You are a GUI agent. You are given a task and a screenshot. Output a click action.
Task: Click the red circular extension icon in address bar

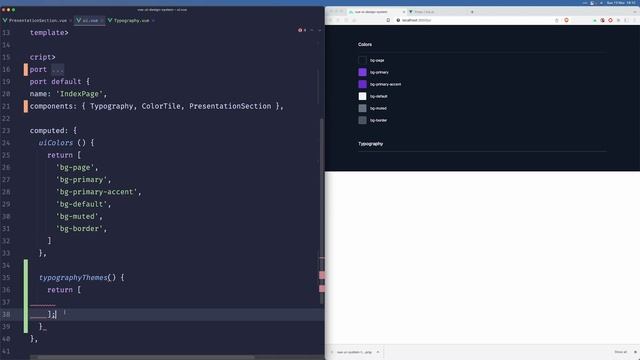pyautogui.click(x=566, y=20)
